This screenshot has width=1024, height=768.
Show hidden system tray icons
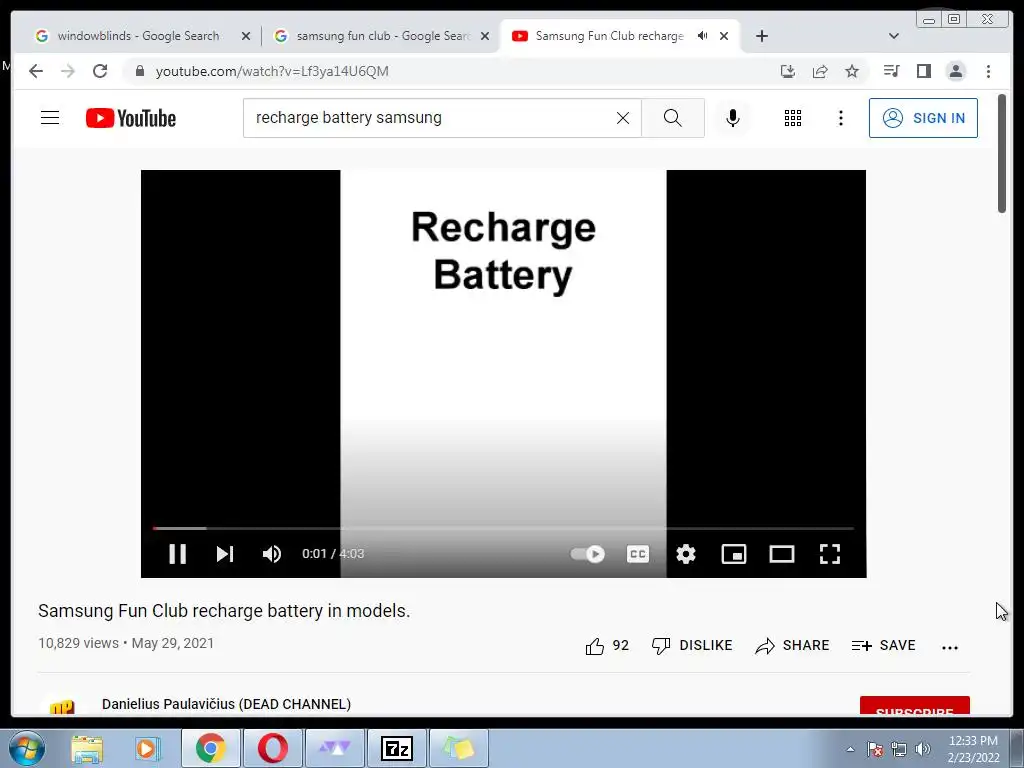850,749
